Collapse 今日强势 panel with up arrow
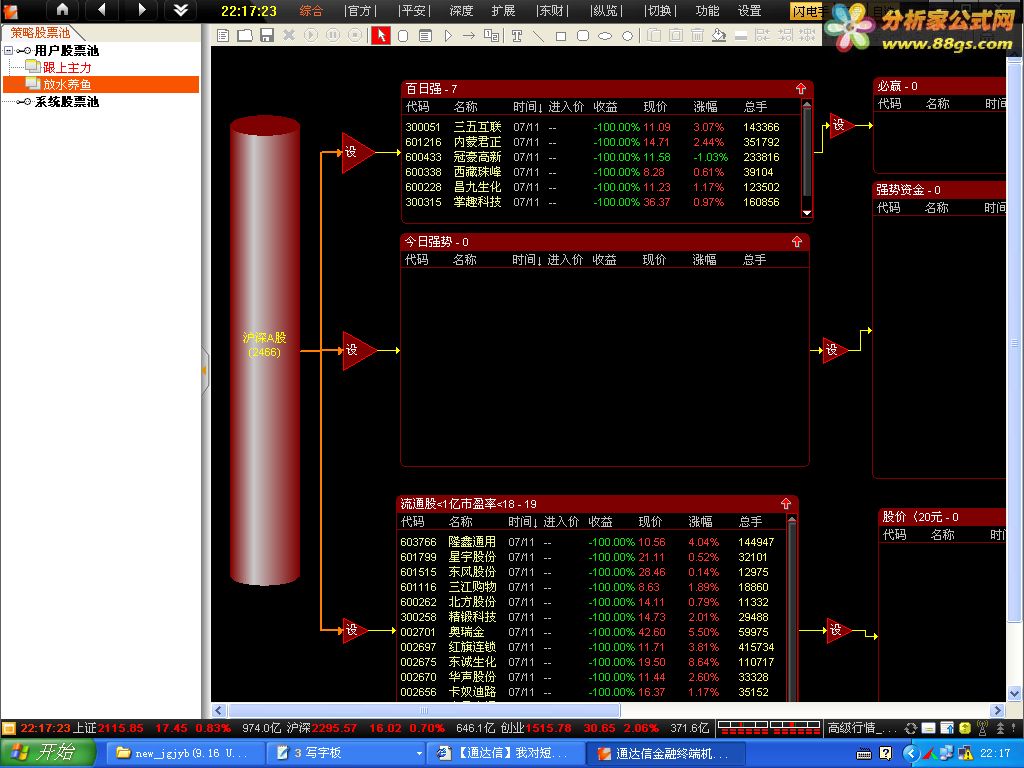 tap(797, 242)
